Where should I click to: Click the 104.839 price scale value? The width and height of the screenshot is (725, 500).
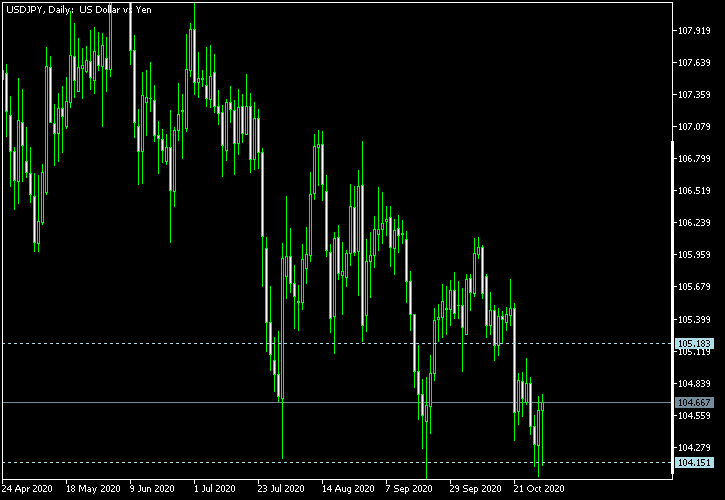(x=694, y=383)
